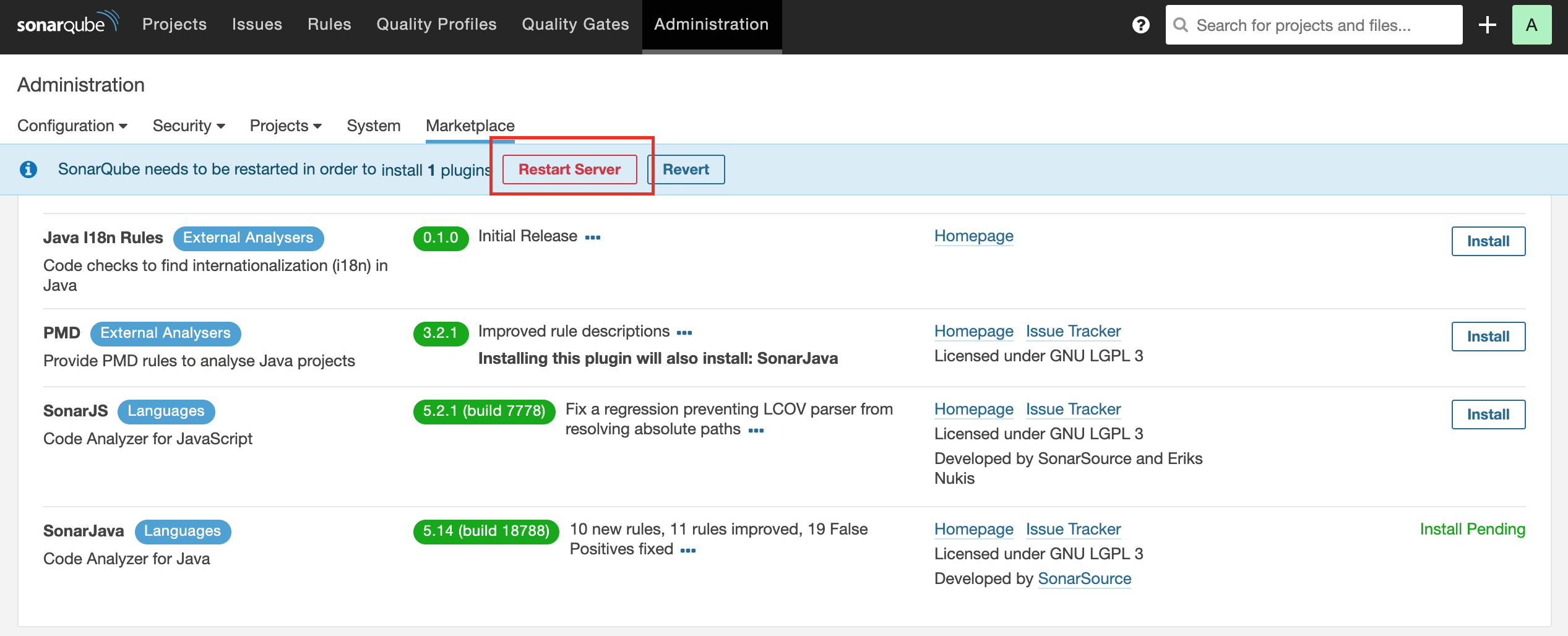The height and width of the screenshot is (636, 1568).
Task: Install the PMD plugin
Action: tap(1488, 337)
